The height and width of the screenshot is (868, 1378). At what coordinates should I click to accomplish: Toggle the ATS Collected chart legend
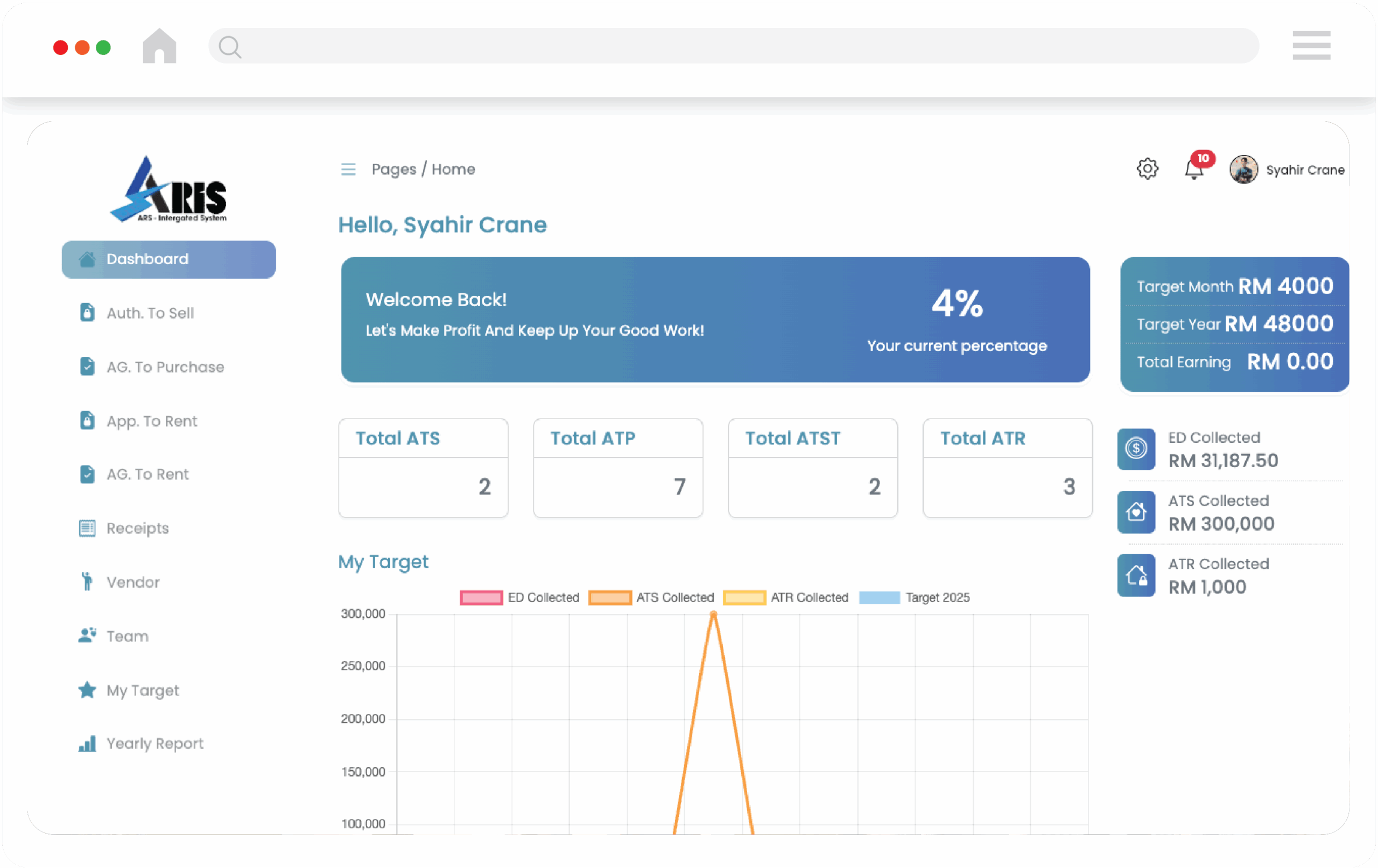(x=651, y=597)
